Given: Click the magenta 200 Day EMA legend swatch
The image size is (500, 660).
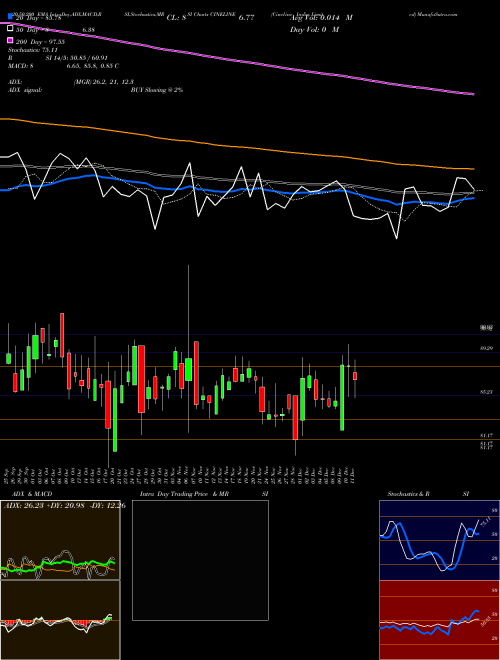Looking at the screenshot, I should (10, 41).
